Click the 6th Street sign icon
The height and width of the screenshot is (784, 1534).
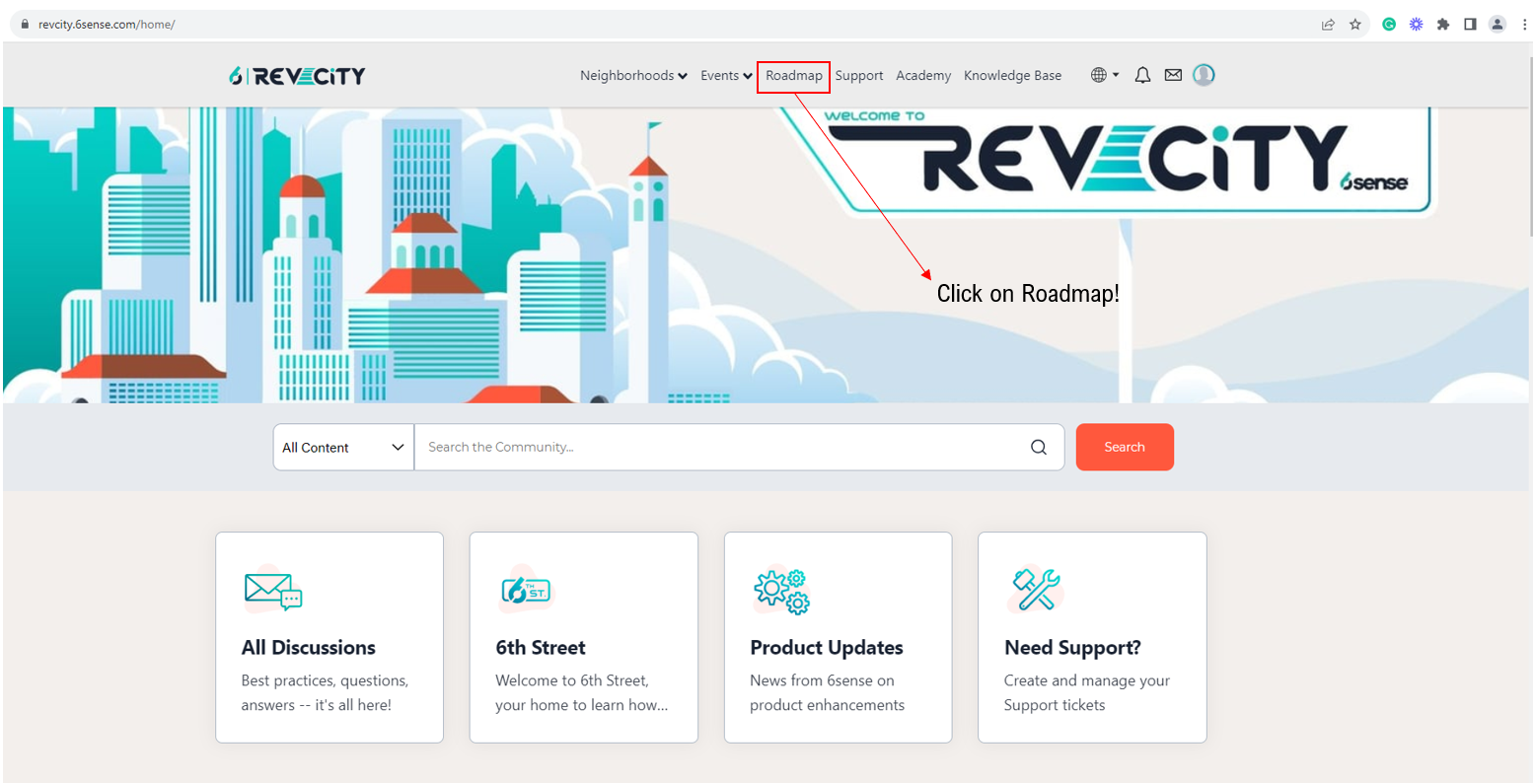coord(527,589)
